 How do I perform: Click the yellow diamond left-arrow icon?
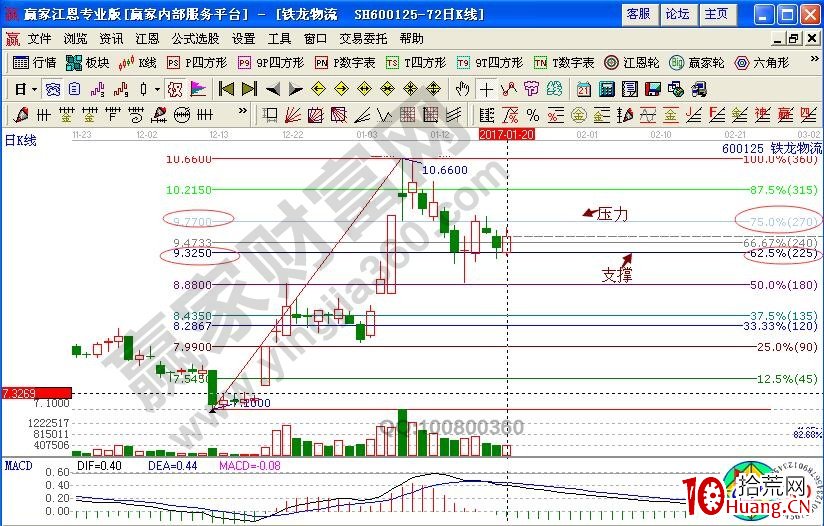coord(318,89)
